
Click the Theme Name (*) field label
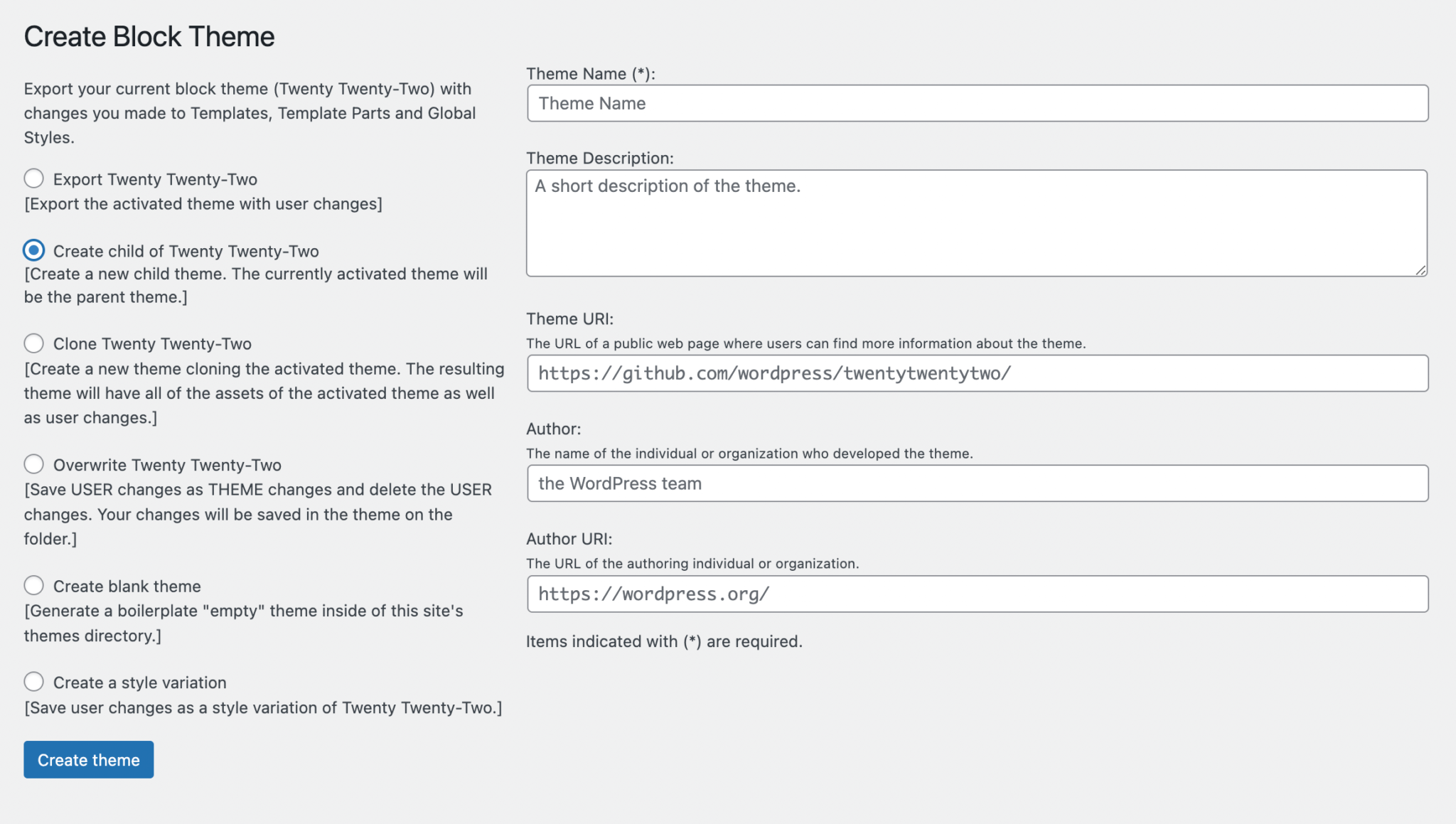(x=590, y=74)
